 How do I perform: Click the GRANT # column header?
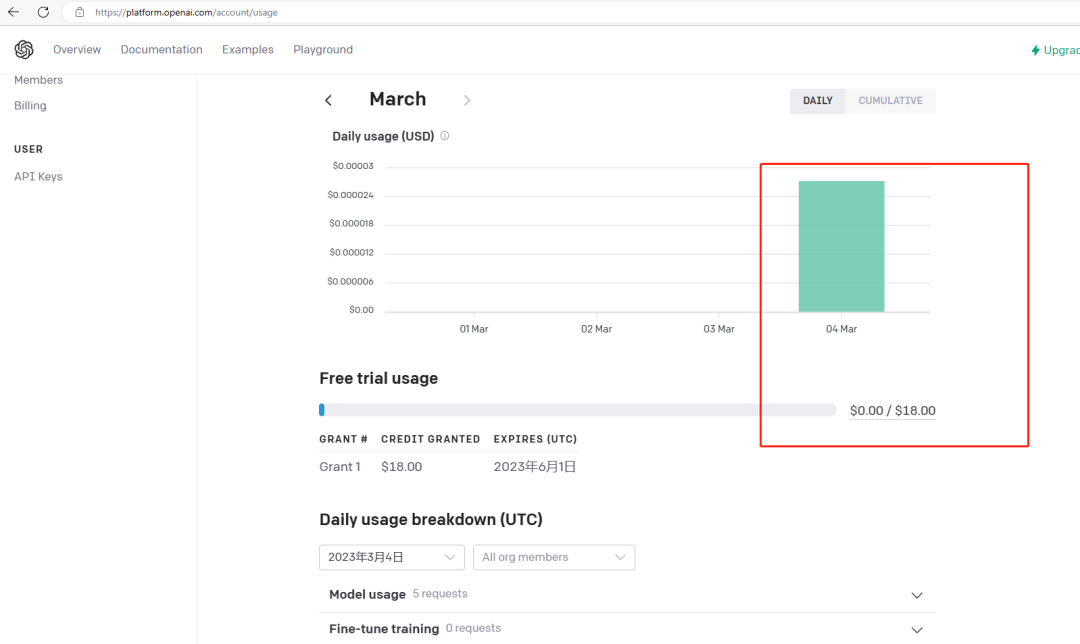point(343,439)
